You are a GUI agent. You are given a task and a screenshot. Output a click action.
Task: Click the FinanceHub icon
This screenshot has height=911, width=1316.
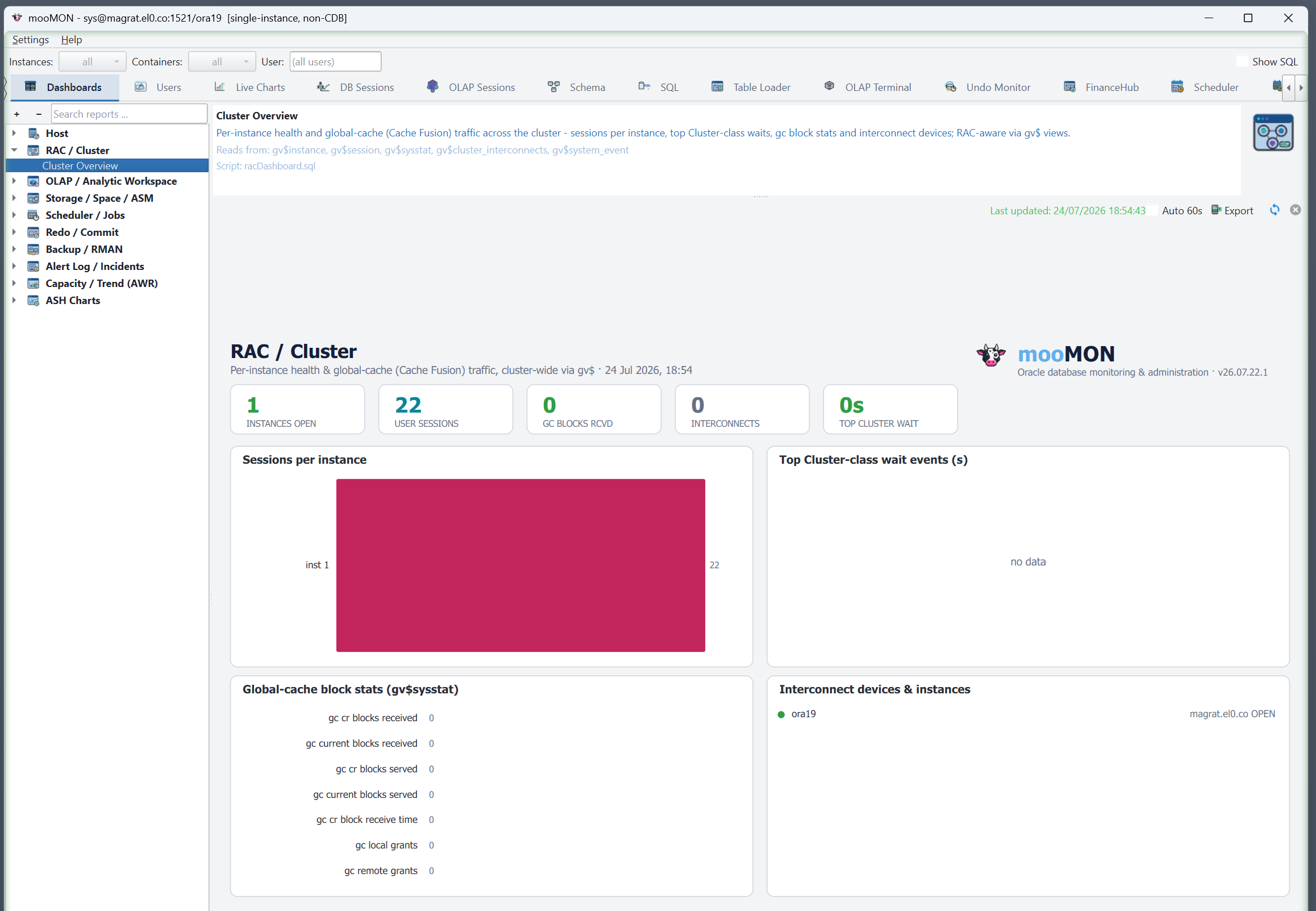(x=1069, y=87)
